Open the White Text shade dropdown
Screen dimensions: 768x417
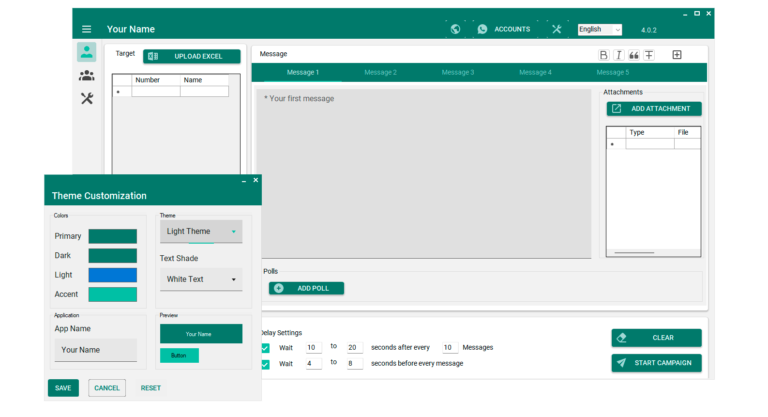click(x=201, y=279)
